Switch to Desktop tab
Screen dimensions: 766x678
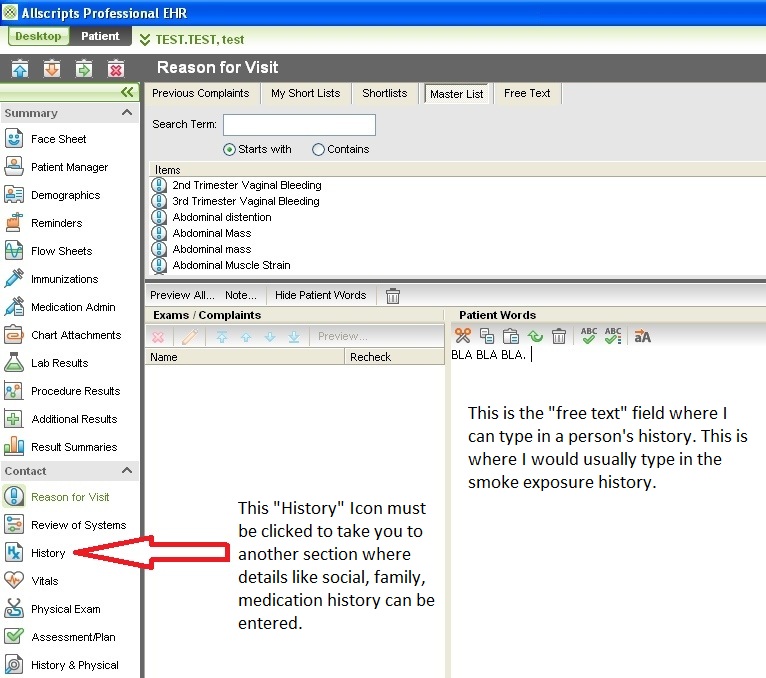(38, 36)
